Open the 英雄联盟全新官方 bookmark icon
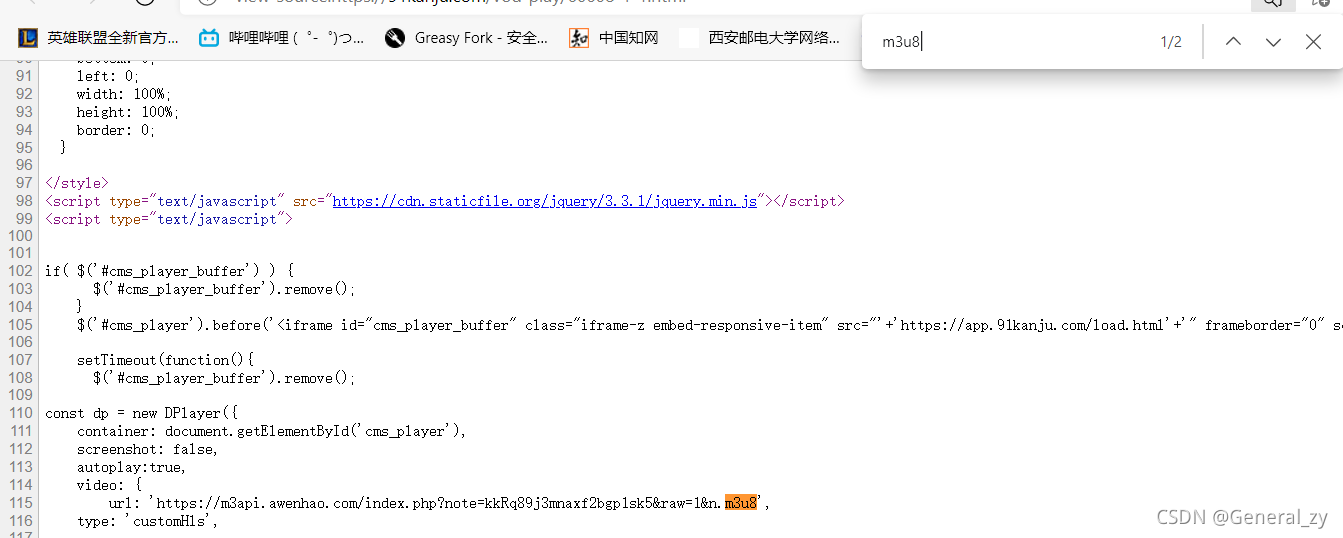Screen dimensions: 1343x538 (x=28, y=38)
